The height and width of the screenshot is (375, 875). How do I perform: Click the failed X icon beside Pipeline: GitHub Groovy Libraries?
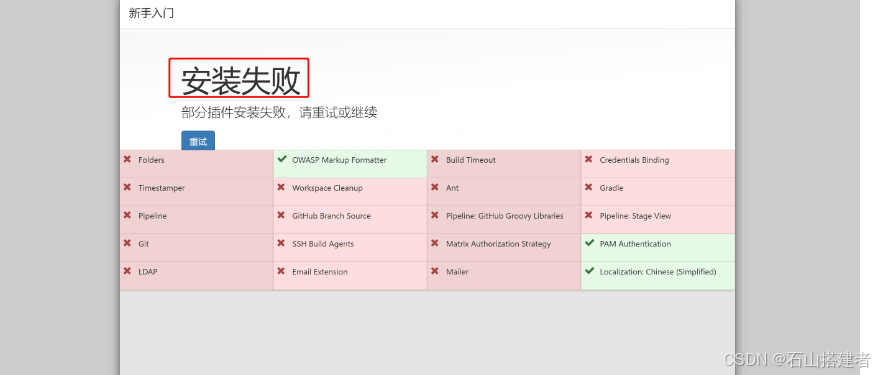[x=435, y=215]
